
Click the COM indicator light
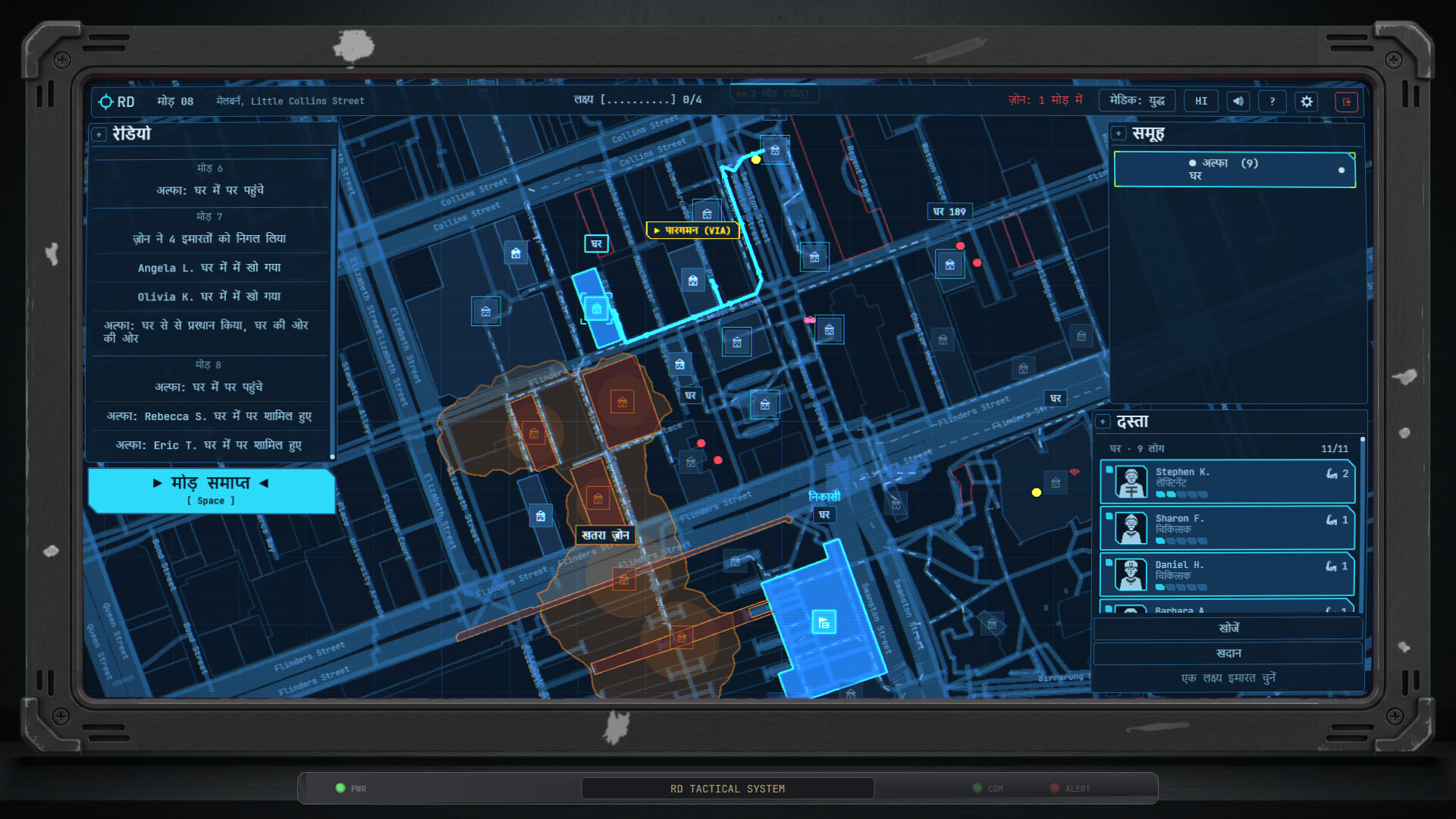[977, 788]
